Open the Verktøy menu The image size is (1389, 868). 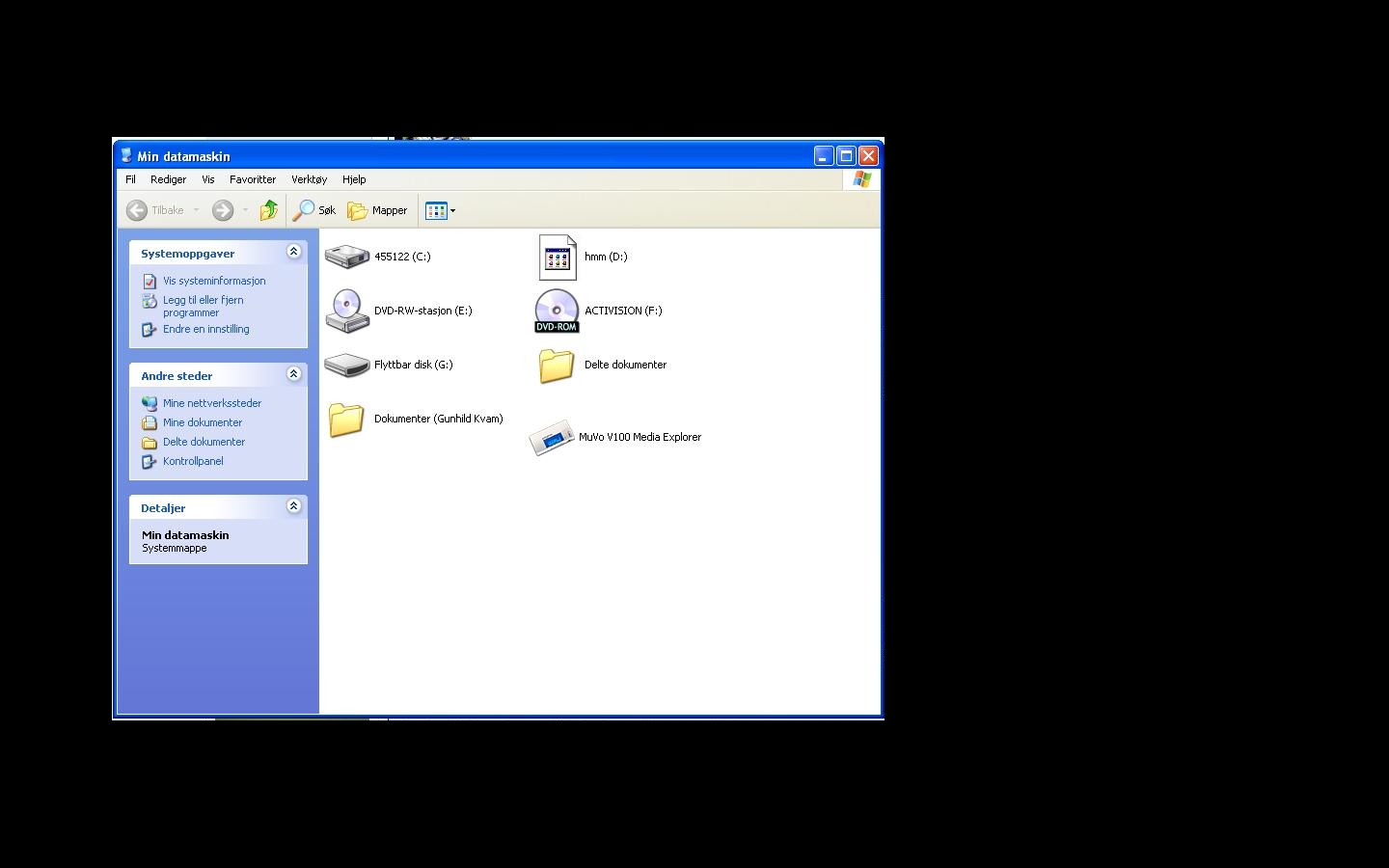pos(310,179)
